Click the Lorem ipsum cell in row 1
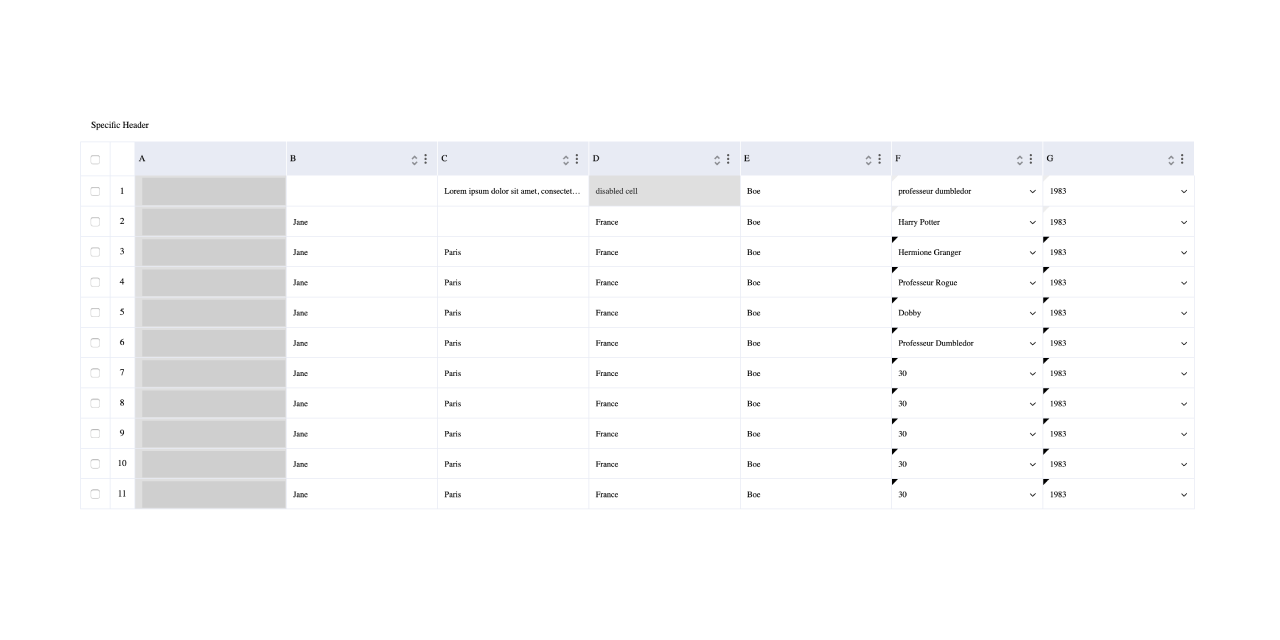This screenshot has width=1280, height=640. pyautogui.click(x=513, y=191)
